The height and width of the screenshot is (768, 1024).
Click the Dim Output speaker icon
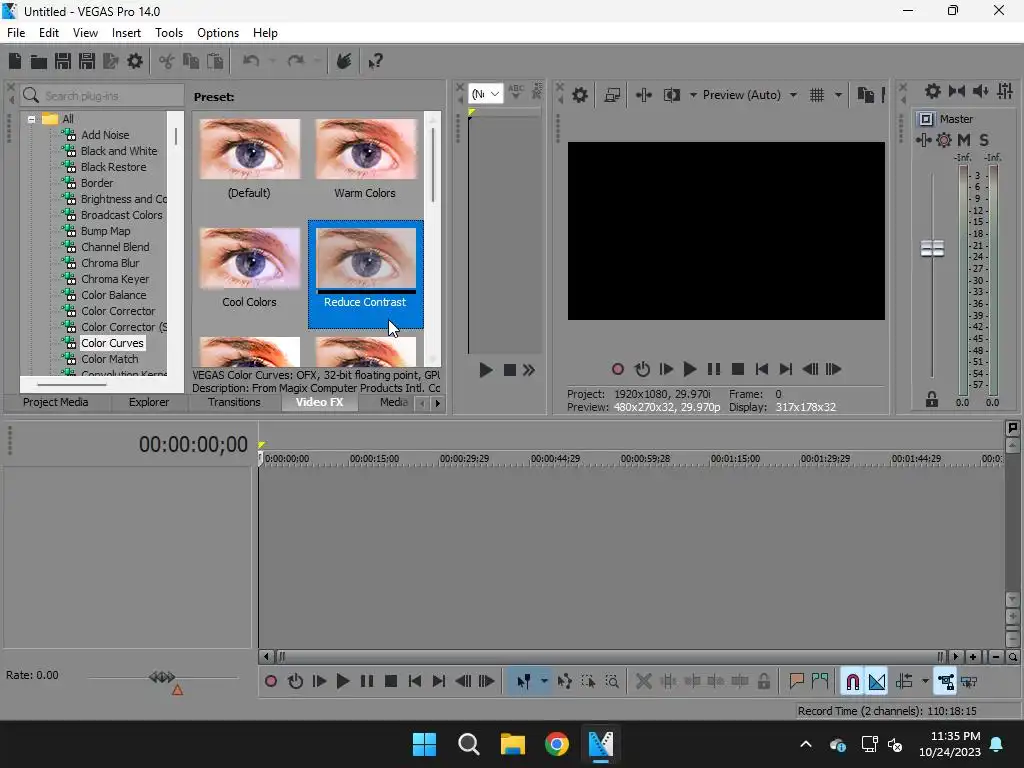[981, 91]
